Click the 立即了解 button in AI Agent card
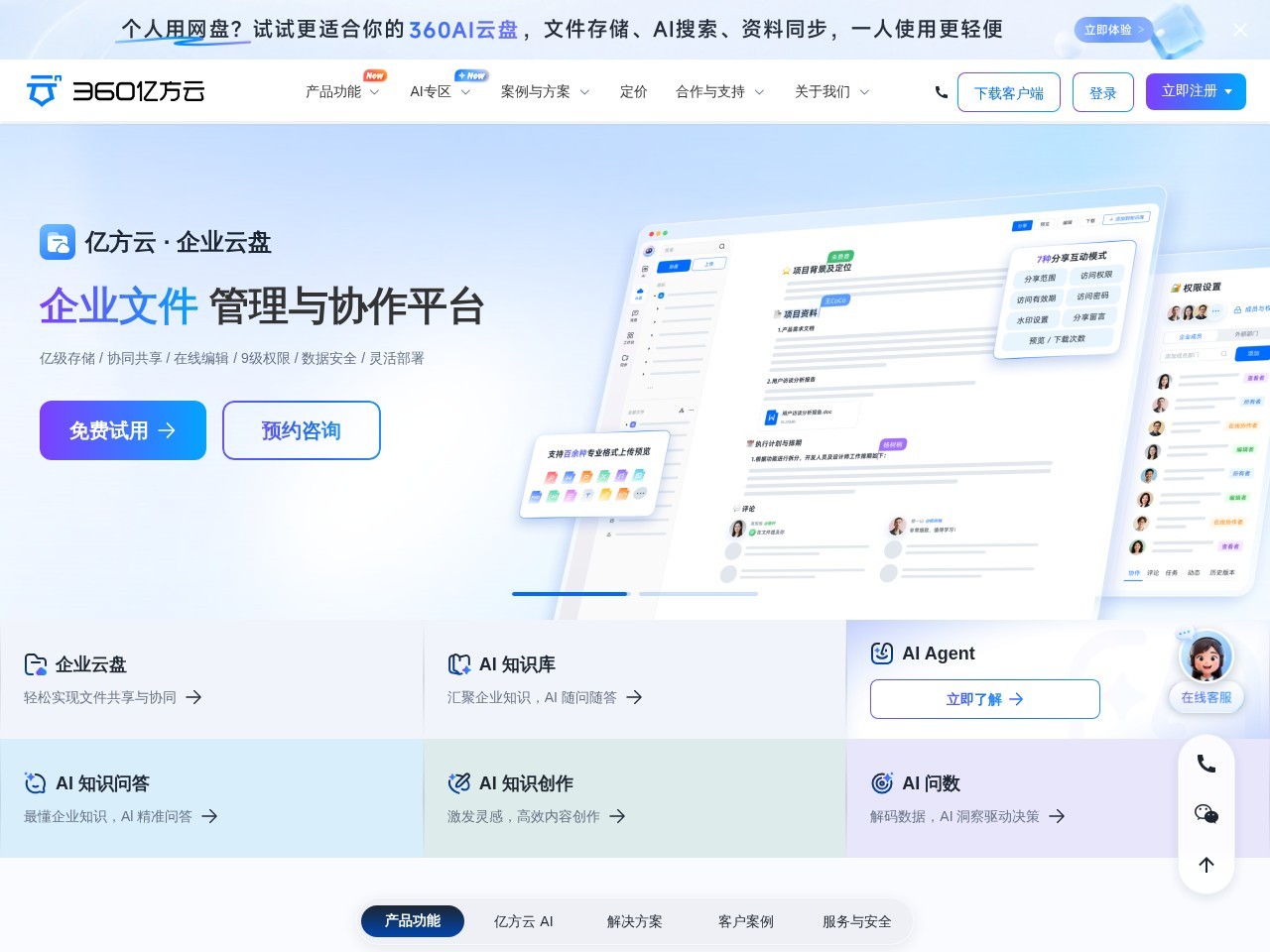The image size is (1270, 952). coord(985,699)
